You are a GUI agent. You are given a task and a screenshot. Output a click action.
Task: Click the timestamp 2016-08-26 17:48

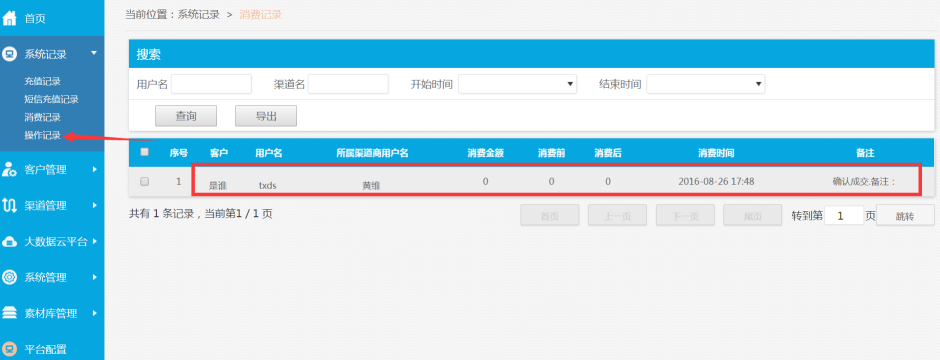pyautogui.click(x=716, y=181)
